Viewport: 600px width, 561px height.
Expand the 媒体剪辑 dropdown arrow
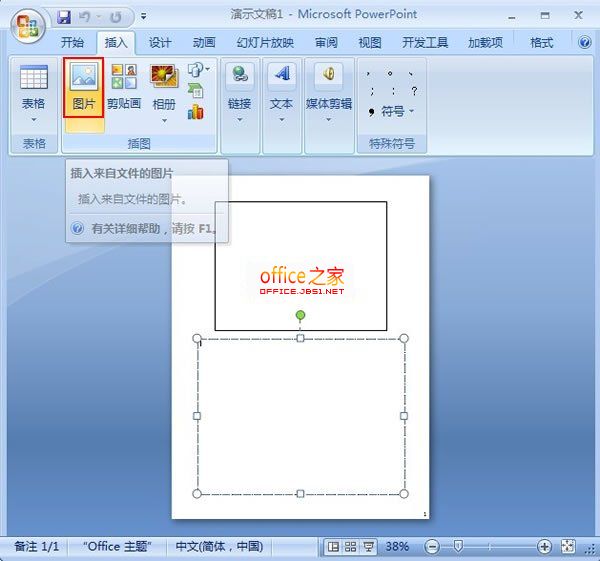click(x=329, y=120)
